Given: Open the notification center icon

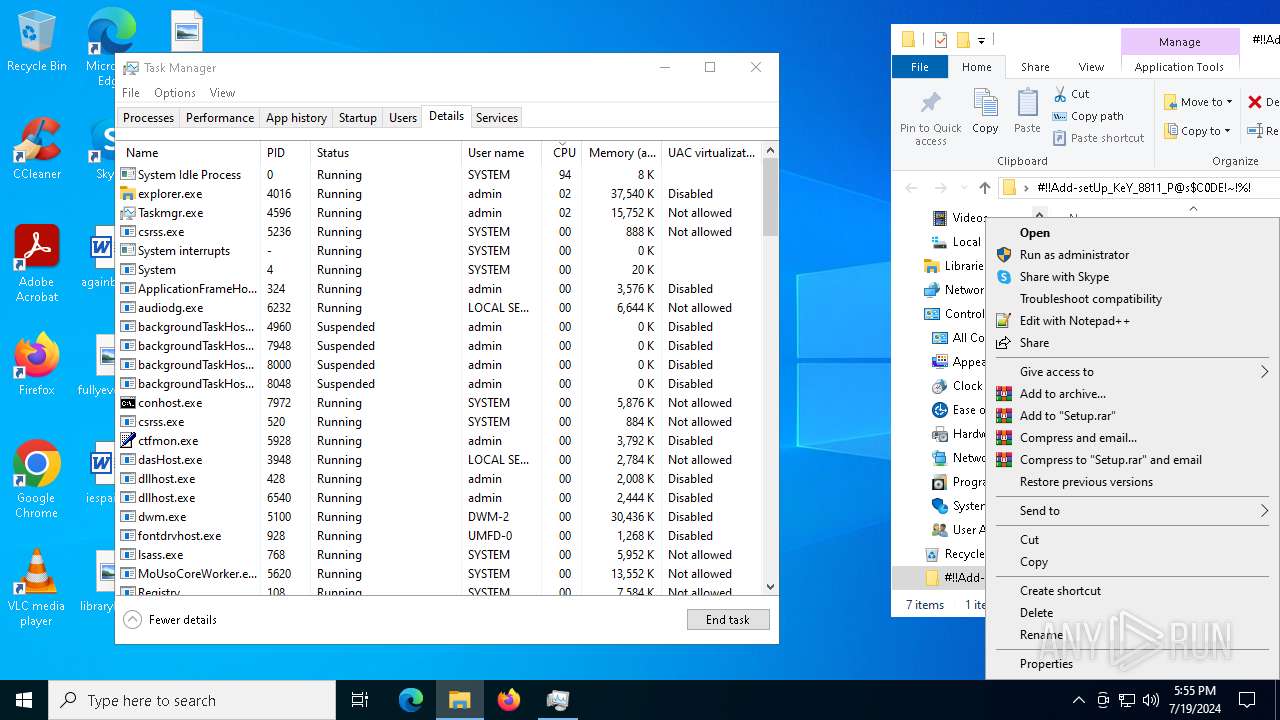Looking at the screenshot, I should click(x=1247, y=700).
